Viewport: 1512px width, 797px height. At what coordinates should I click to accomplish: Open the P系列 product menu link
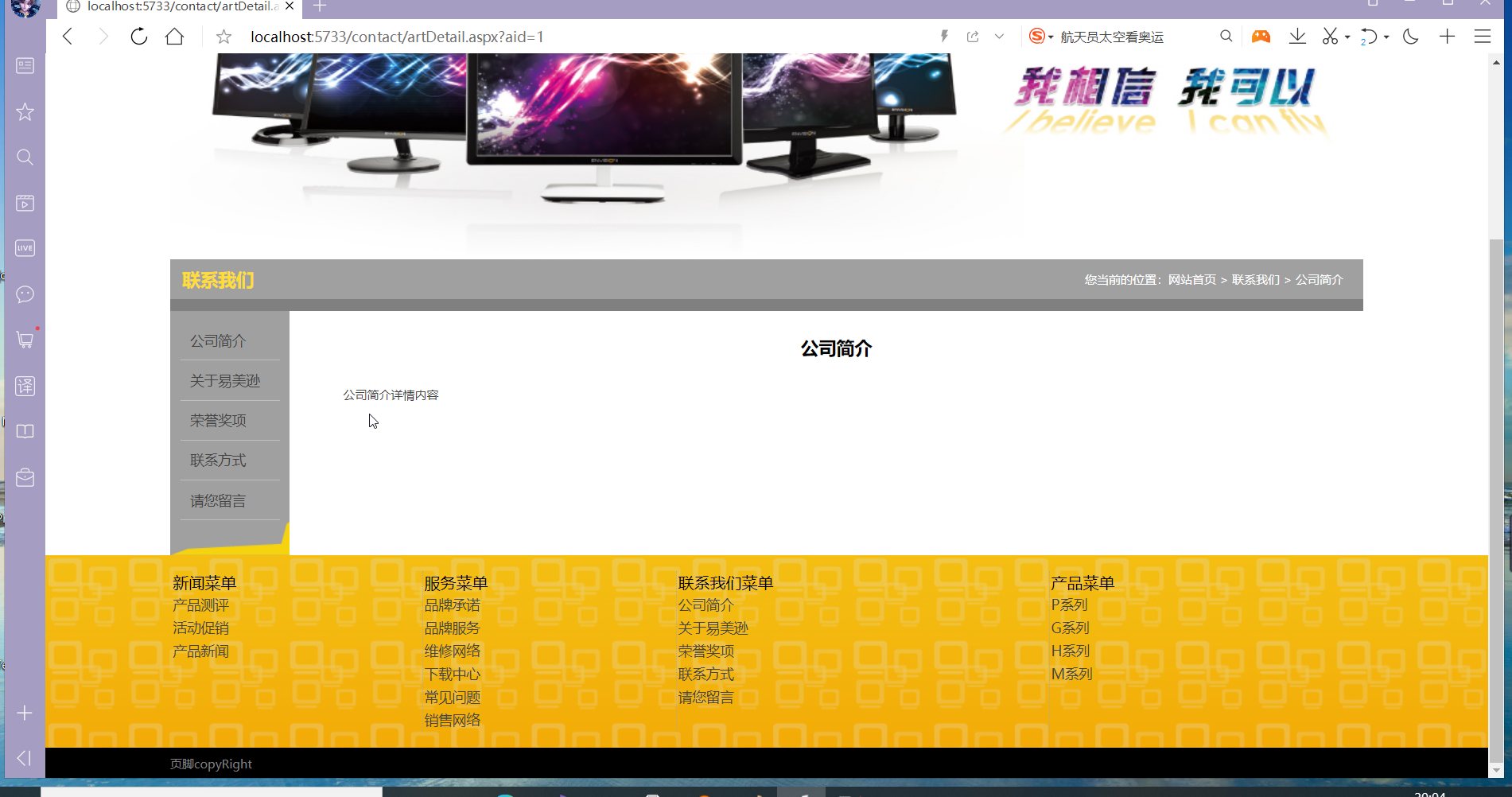pyautogui.click(x=1070, y=605)
